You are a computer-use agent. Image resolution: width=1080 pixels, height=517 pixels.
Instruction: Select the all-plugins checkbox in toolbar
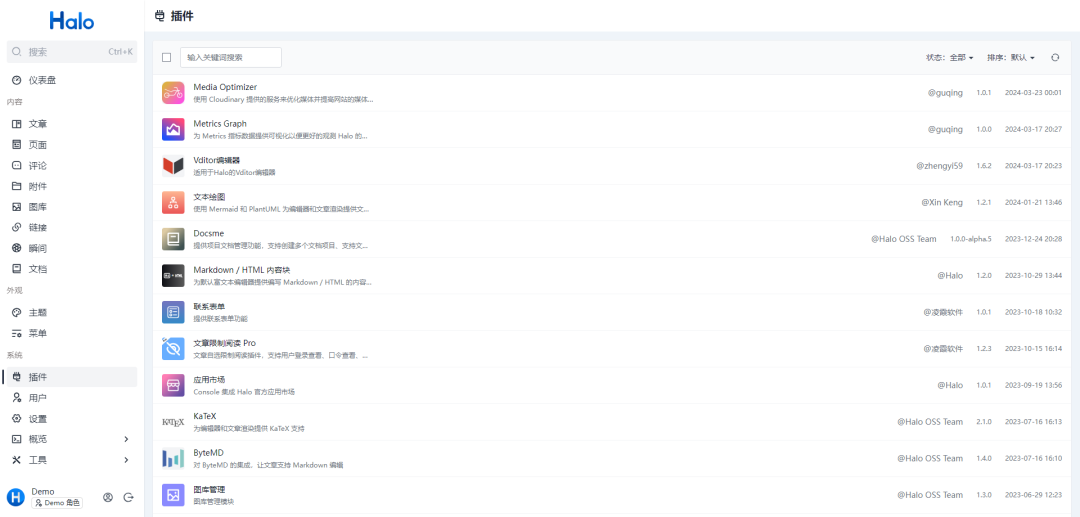(x=167, y=58)
